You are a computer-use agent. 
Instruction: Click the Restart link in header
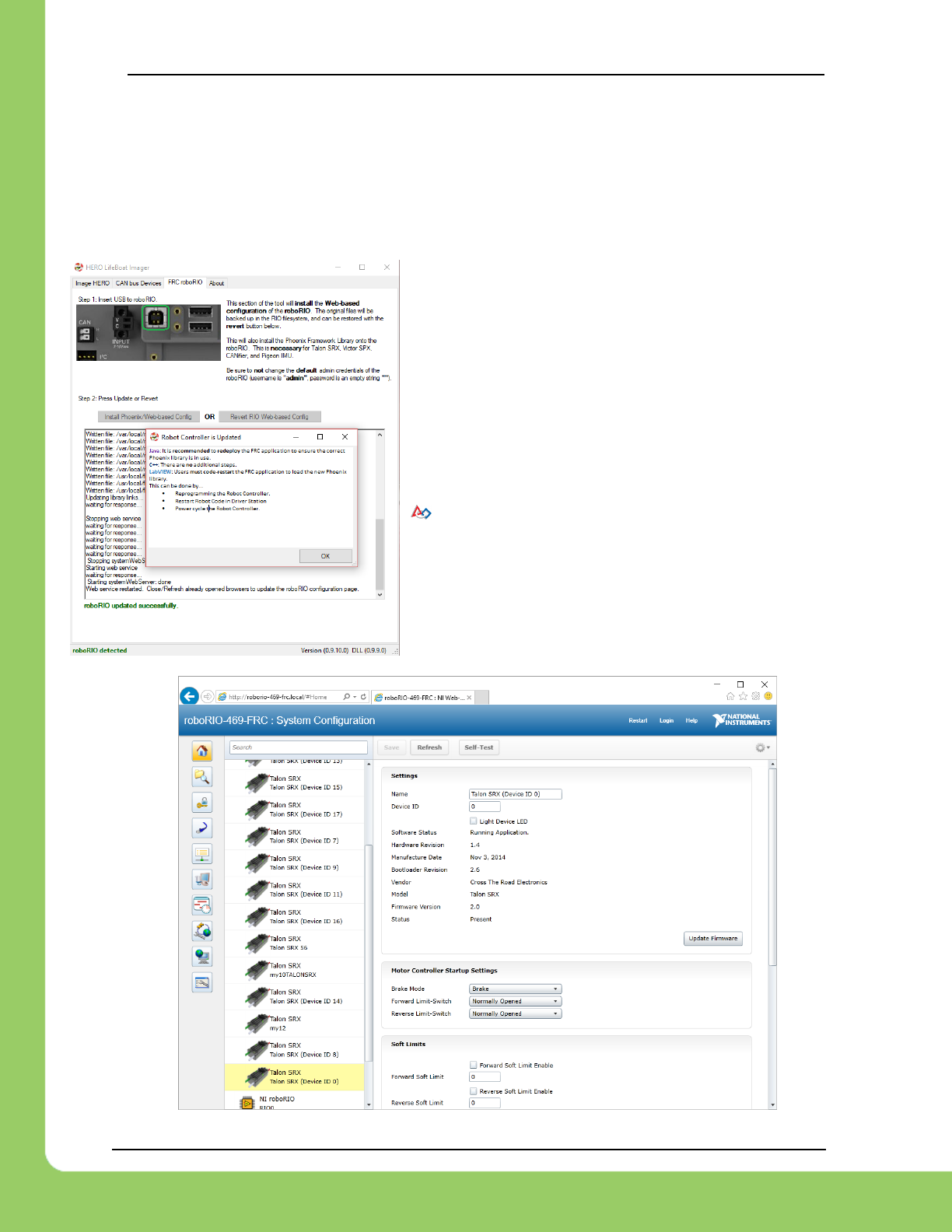pos(638,720)
